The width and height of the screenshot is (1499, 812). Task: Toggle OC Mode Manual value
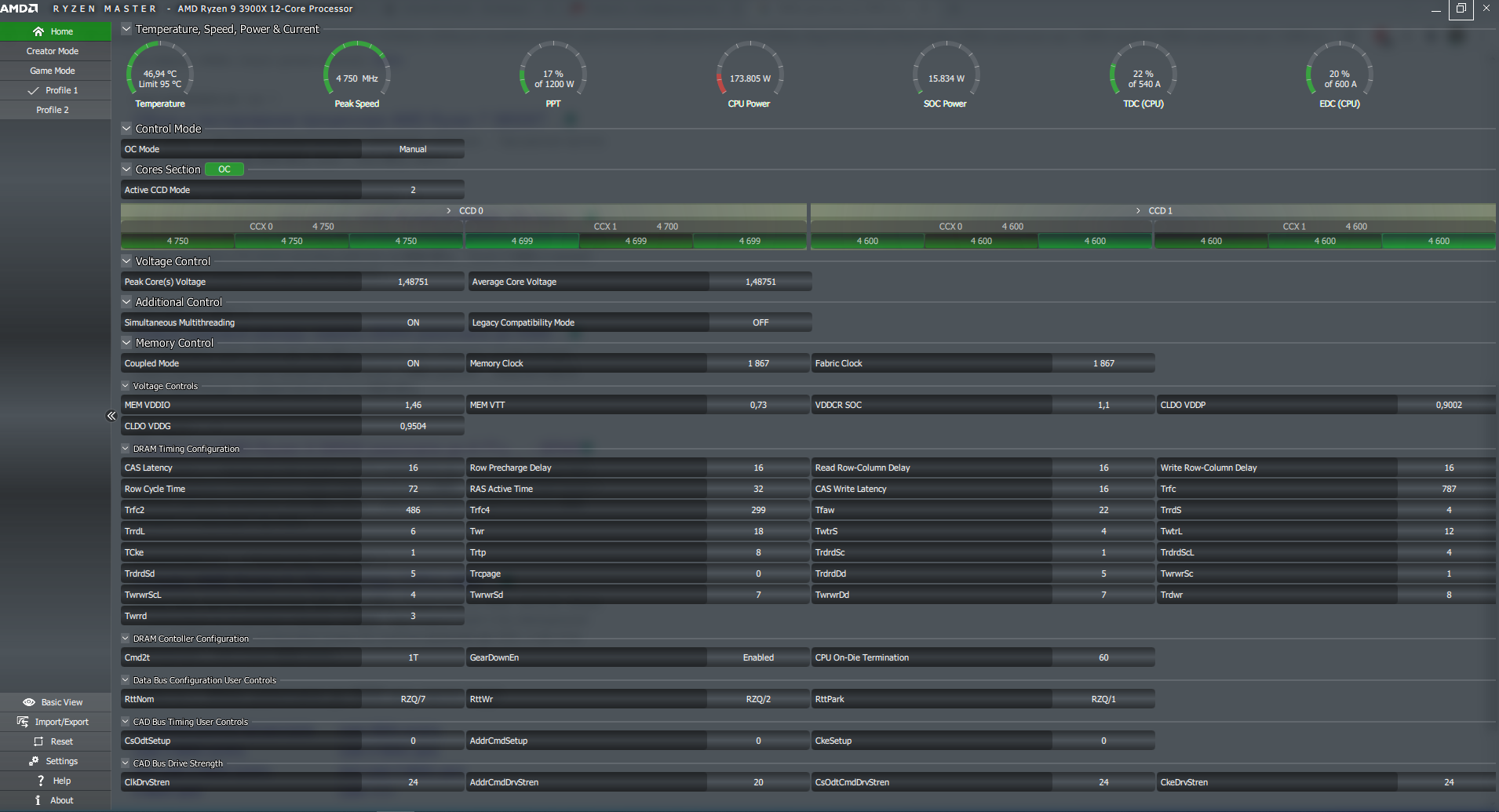tap(413, 149)
